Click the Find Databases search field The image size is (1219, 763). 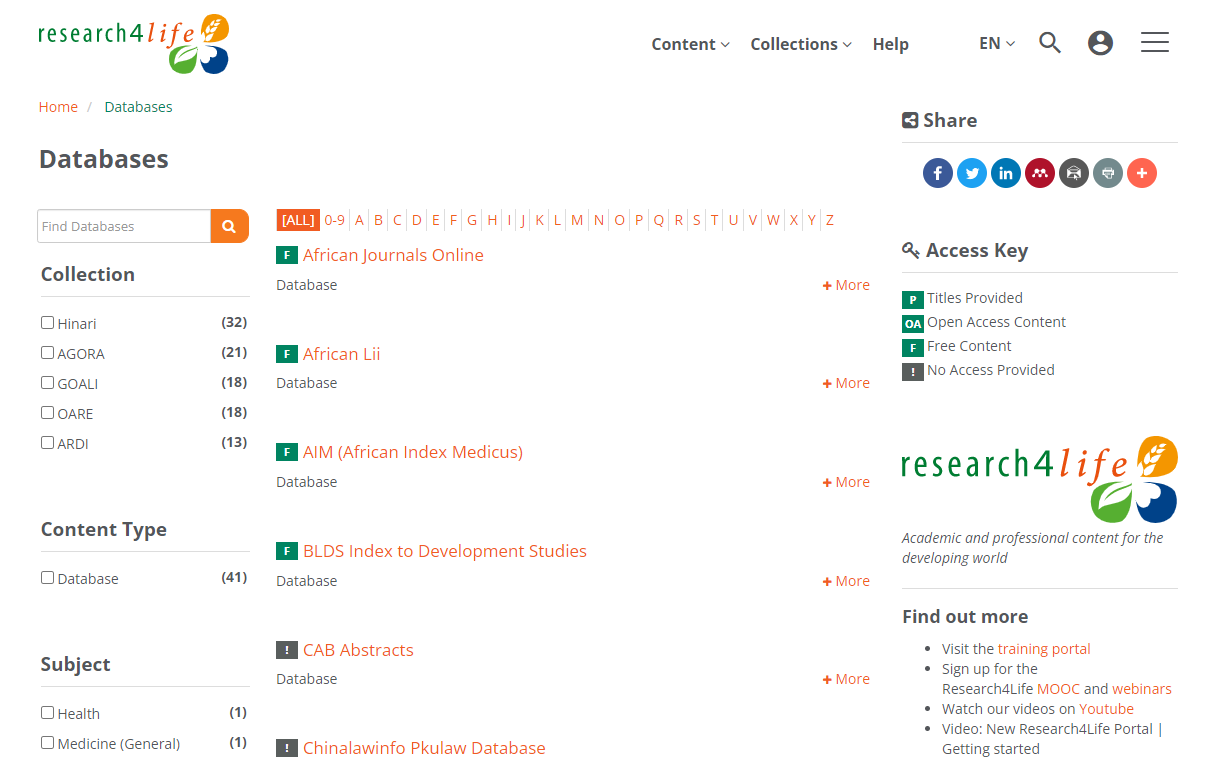(124, 226)
